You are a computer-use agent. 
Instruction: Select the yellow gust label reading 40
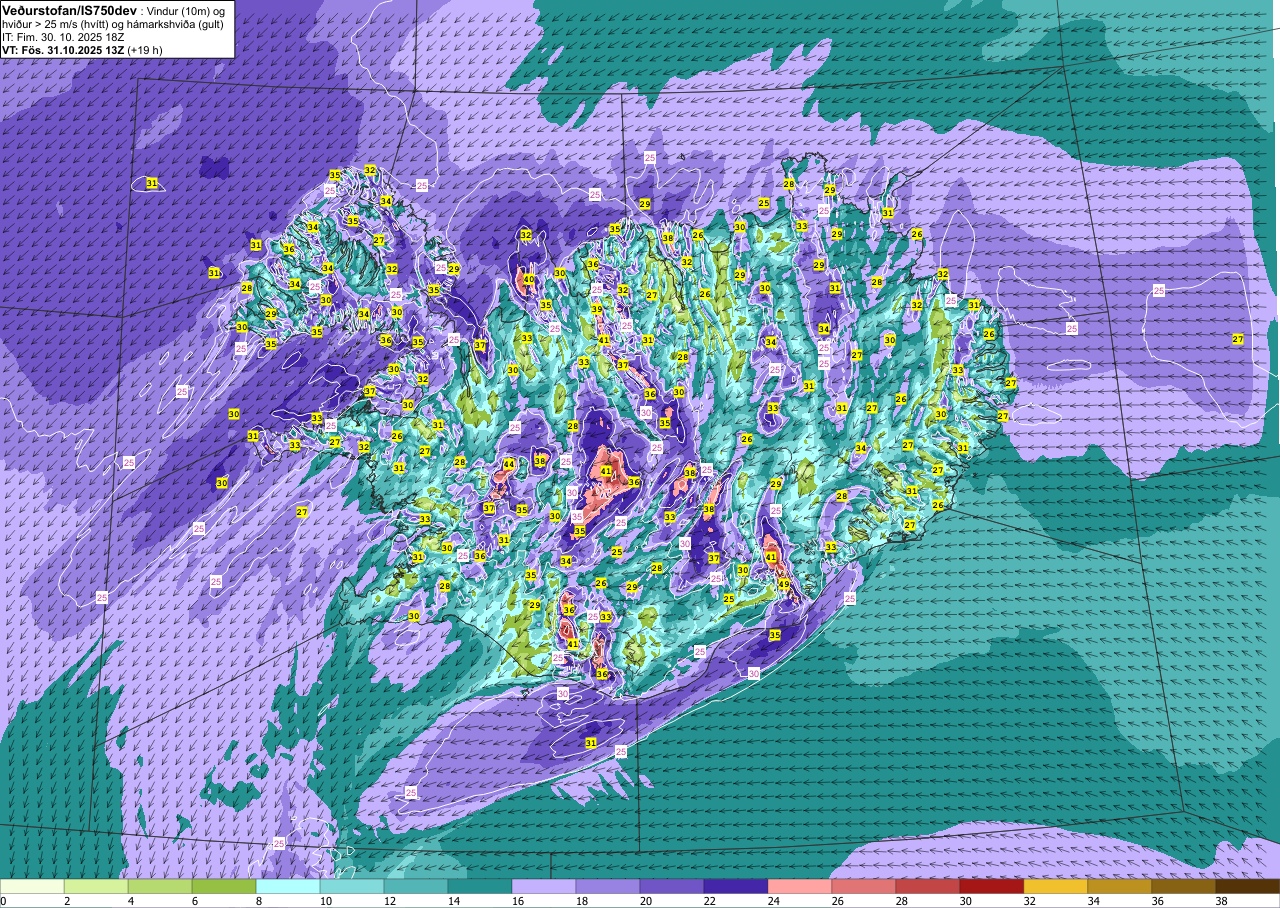[529, 280]
